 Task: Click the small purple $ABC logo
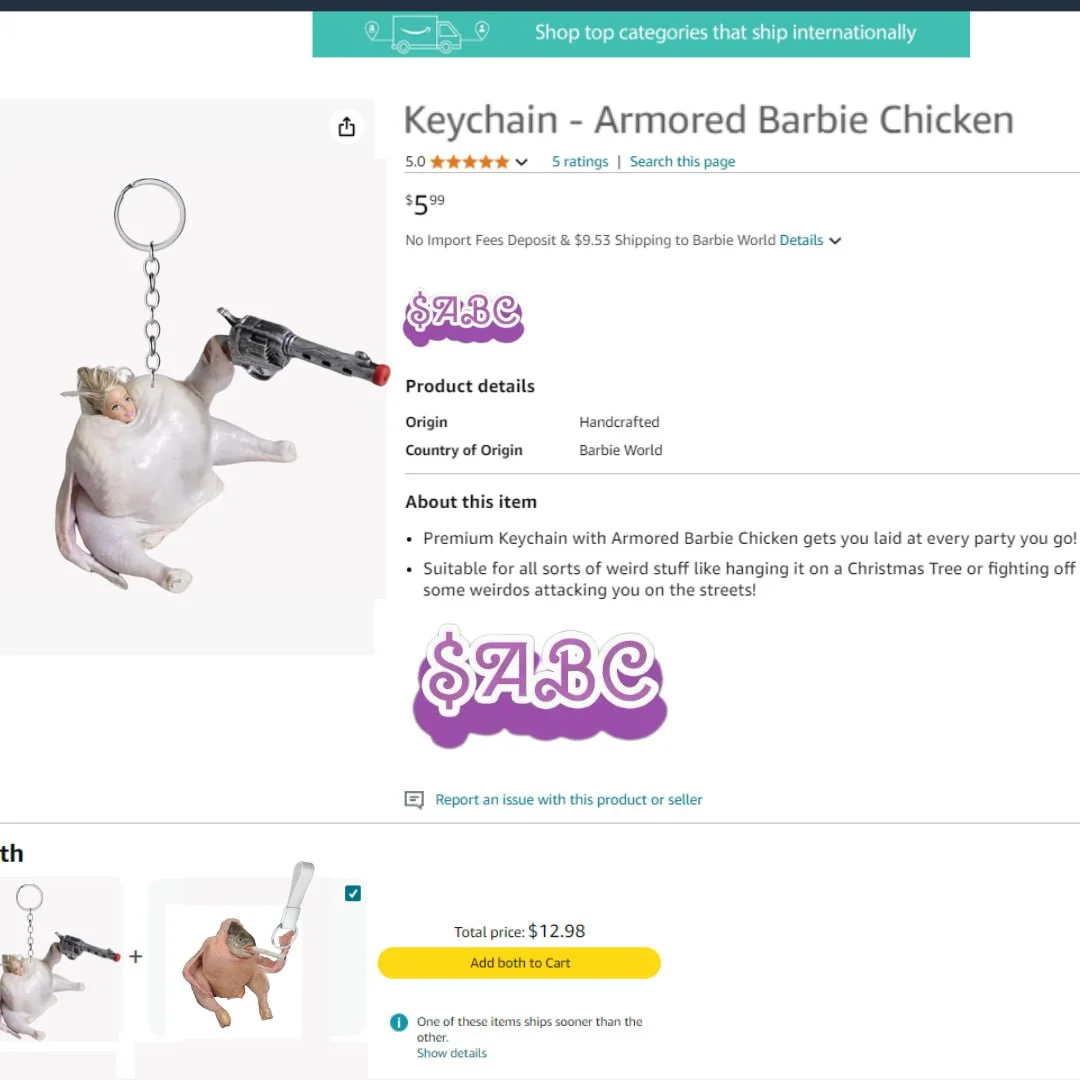click(x=464, y=318)
